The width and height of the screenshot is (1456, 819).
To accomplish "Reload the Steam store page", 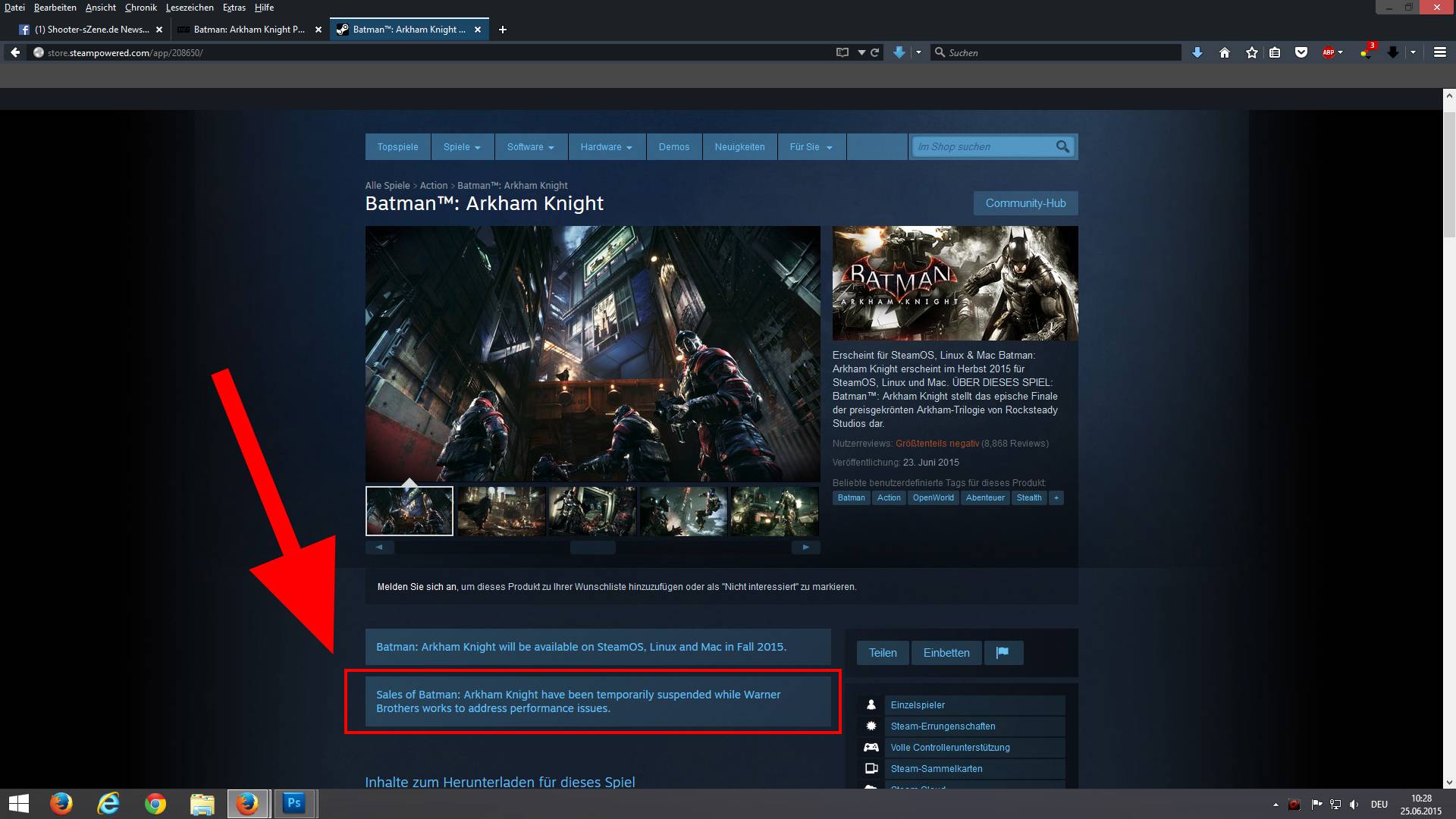I will pyautogui.click(x=874, y=52).
